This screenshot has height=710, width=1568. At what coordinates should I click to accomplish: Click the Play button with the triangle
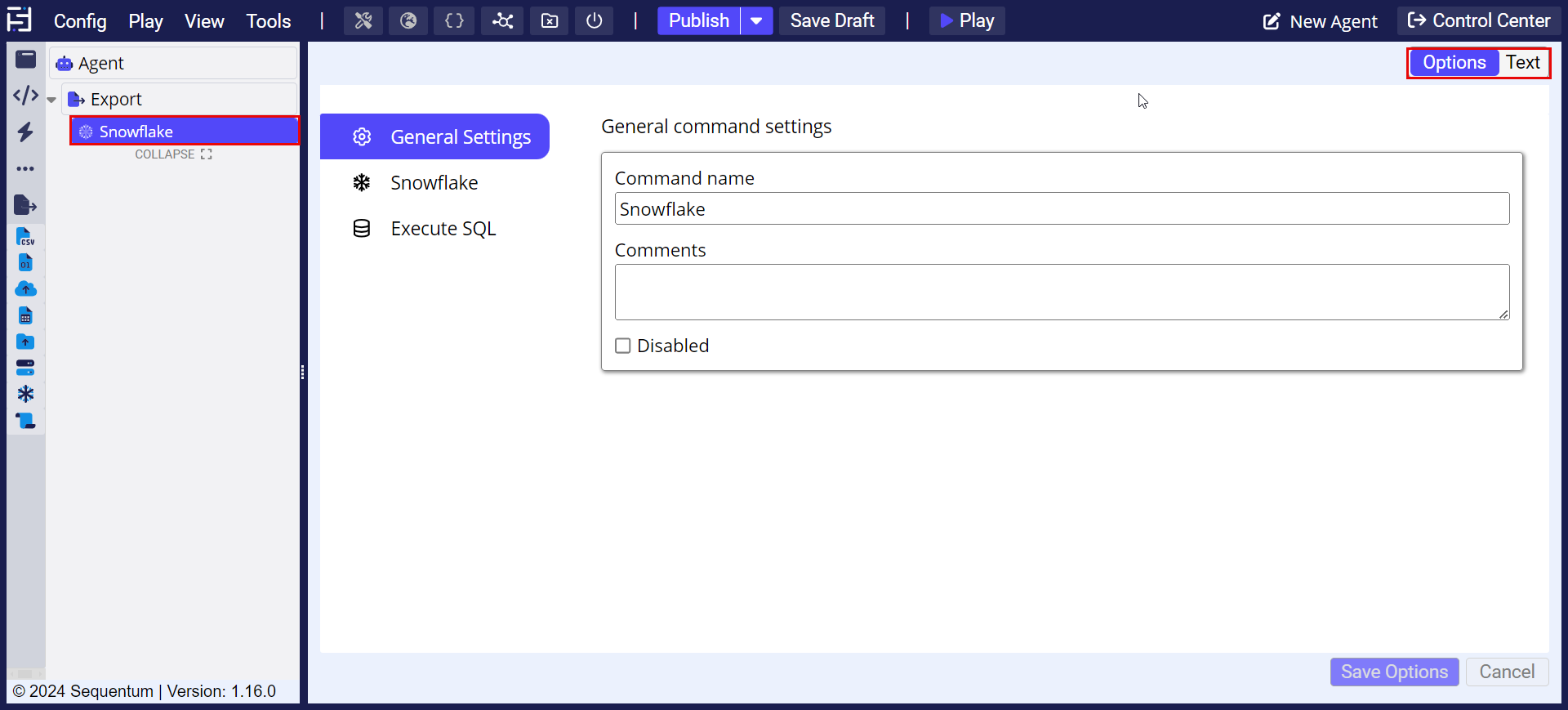click(x=967, y=20)
